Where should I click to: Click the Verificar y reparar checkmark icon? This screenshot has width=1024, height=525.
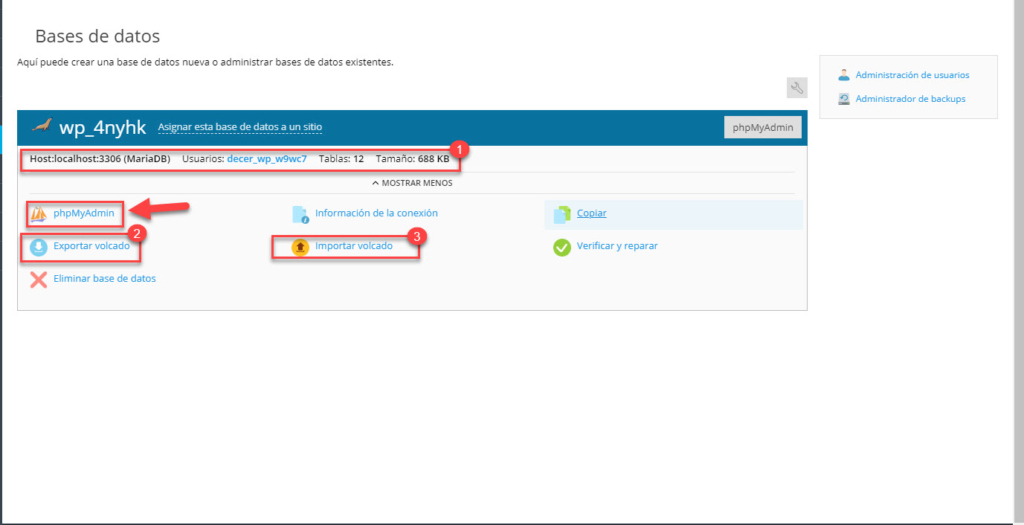pyautogui.click(x=562, y=247)
